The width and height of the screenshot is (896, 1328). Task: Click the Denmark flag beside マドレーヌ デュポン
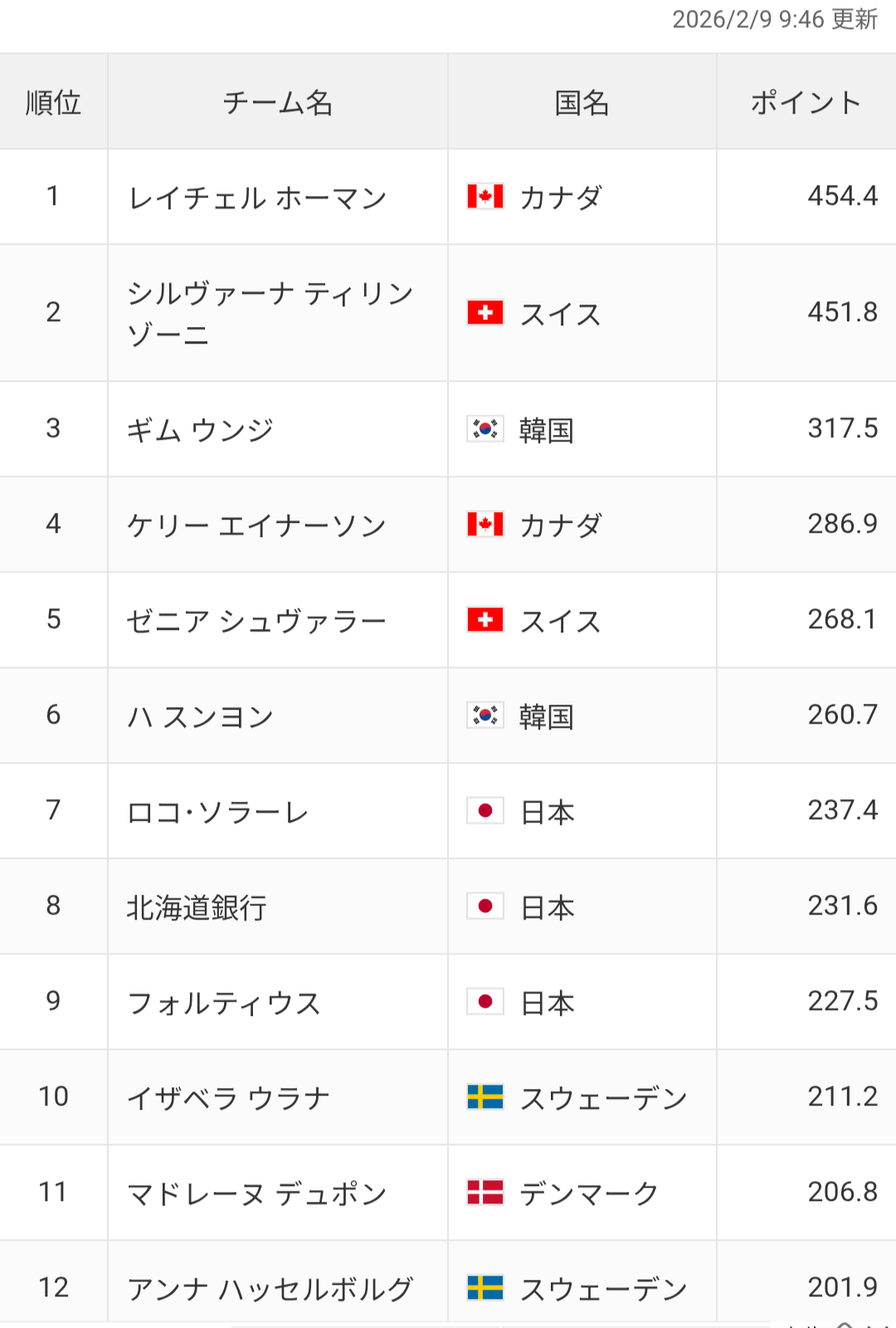485,1193
